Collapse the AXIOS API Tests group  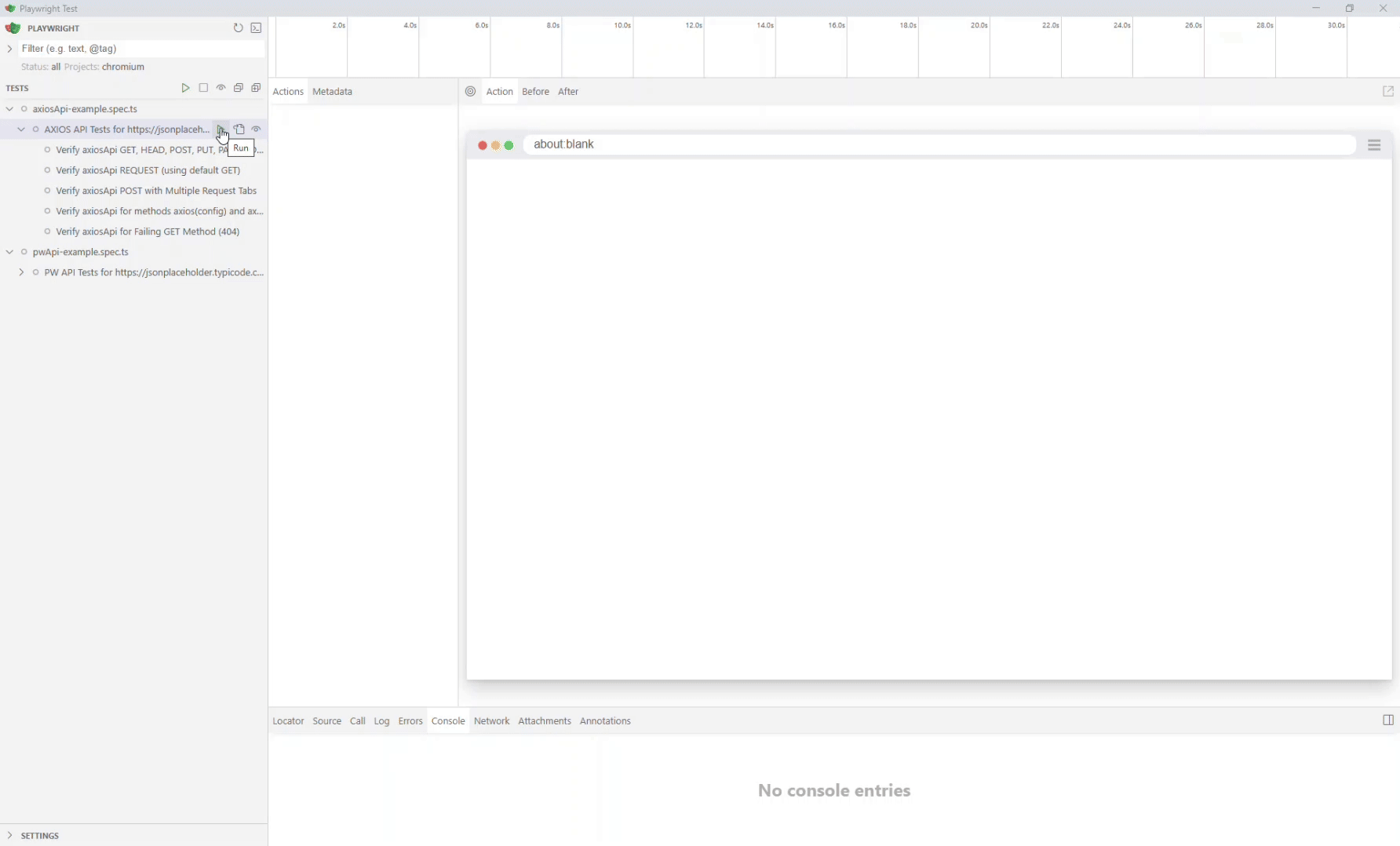(x=21, y=129)
